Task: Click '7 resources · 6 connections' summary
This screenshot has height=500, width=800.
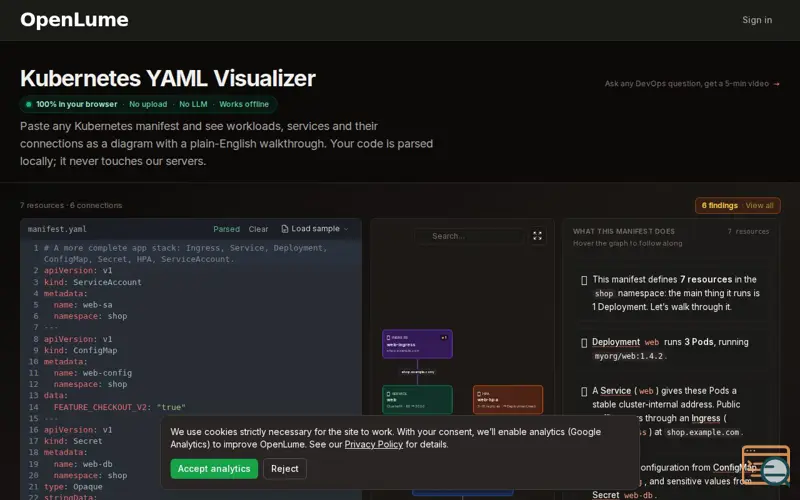Action: click(71, 205)
